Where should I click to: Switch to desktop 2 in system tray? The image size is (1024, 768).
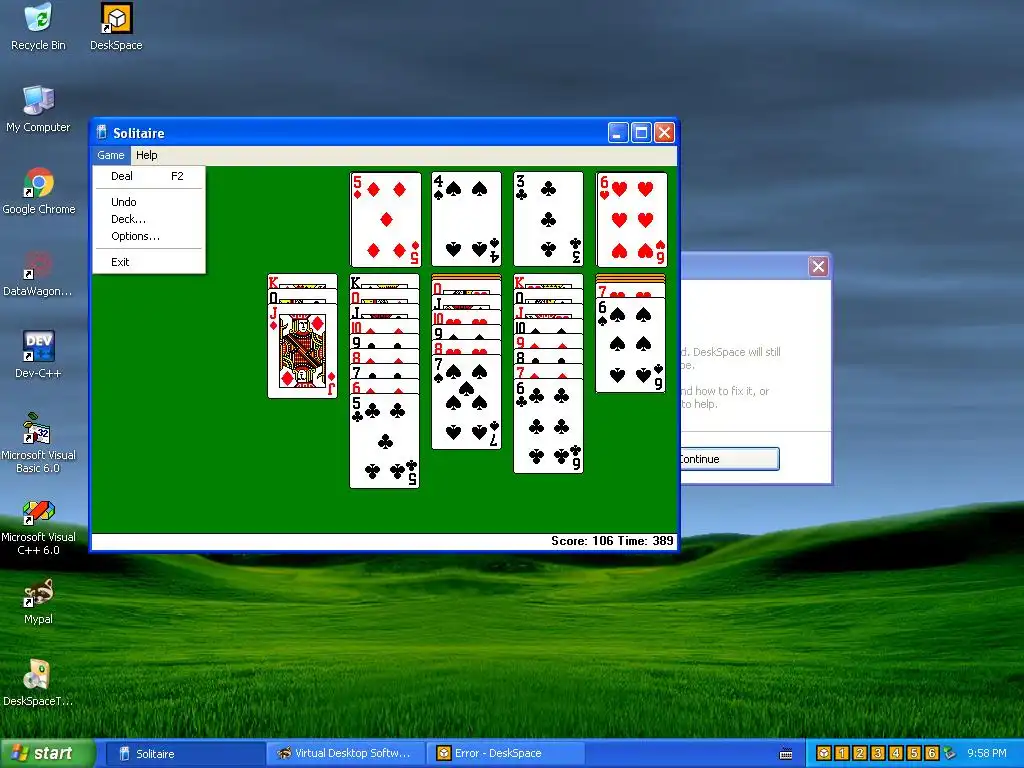tap(859, 753)
